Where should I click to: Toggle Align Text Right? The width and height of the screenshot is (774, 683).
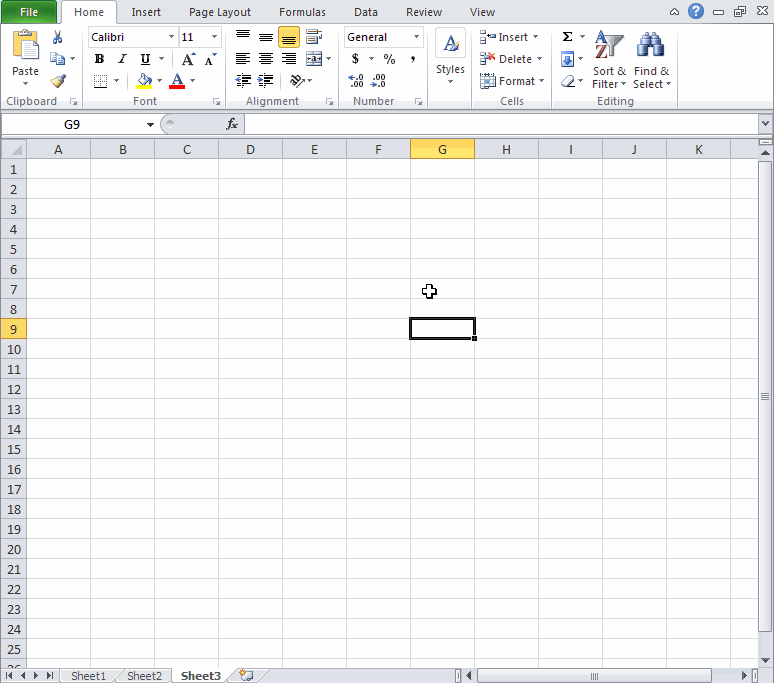point(289,59)
